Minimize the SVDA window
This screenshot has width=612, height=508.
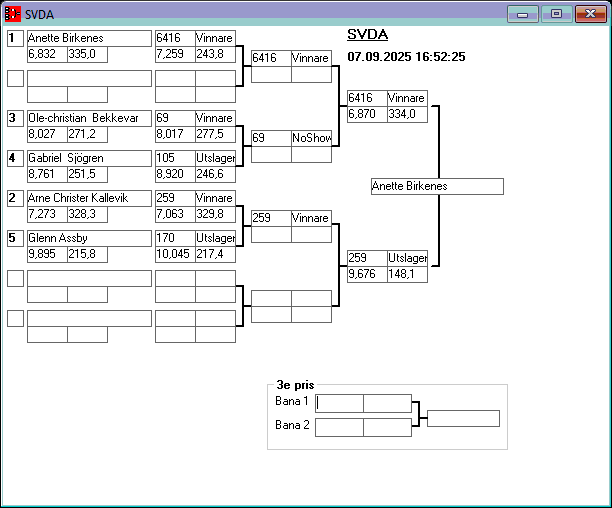(x=522, y=14)
